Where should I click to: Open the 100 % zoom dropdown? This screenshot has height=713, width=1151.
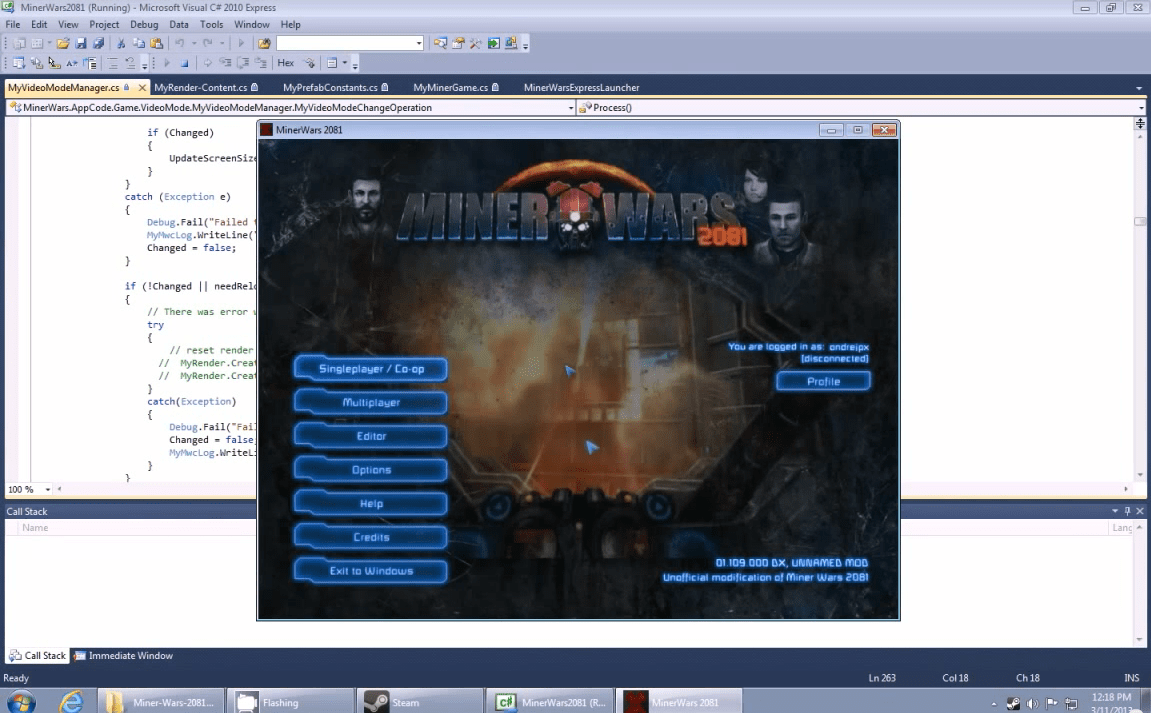[x=48, y=489]
